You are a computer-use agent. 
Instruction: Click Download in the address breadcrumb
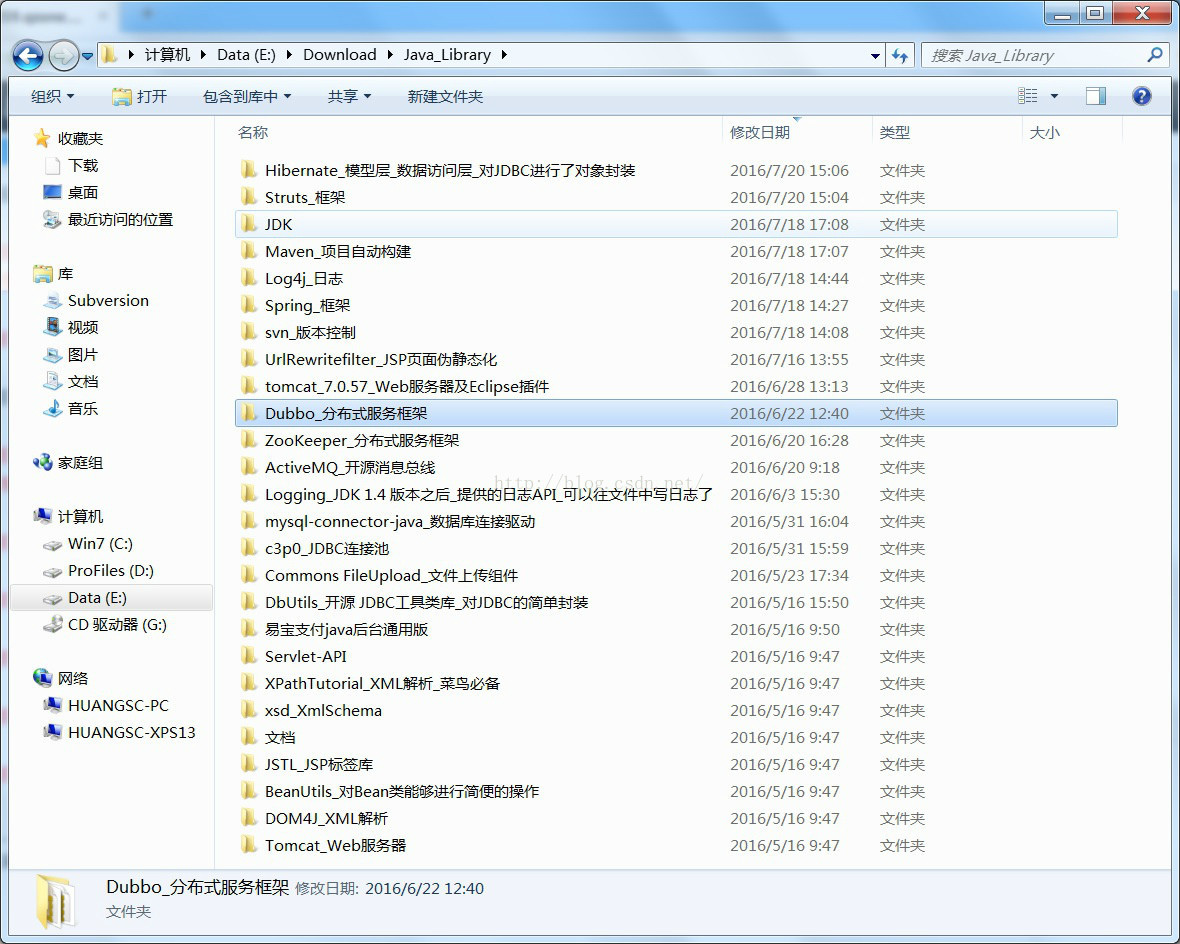[340, 55]
